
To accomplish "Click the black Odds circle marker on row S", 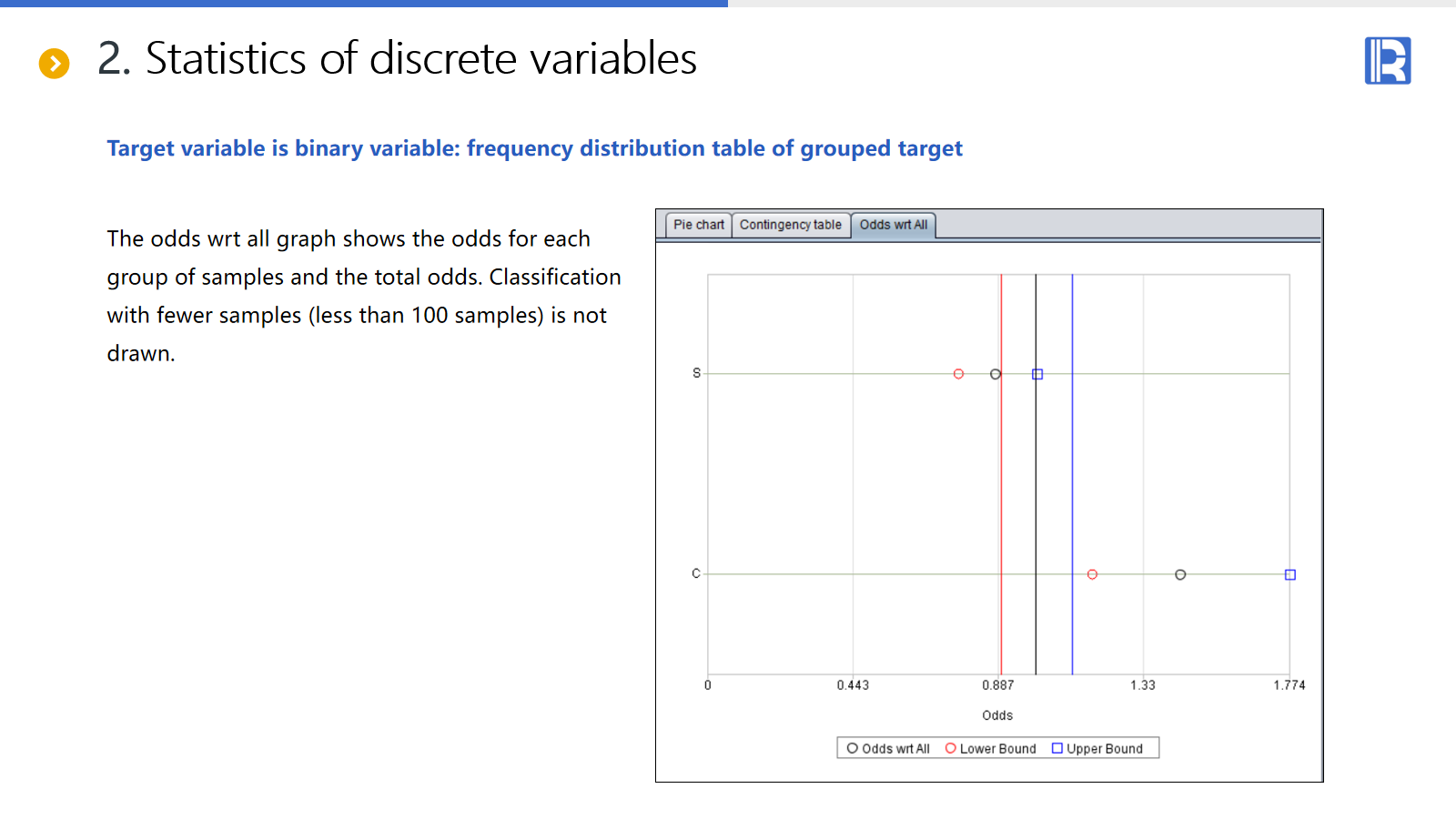I will pos(996,374).
